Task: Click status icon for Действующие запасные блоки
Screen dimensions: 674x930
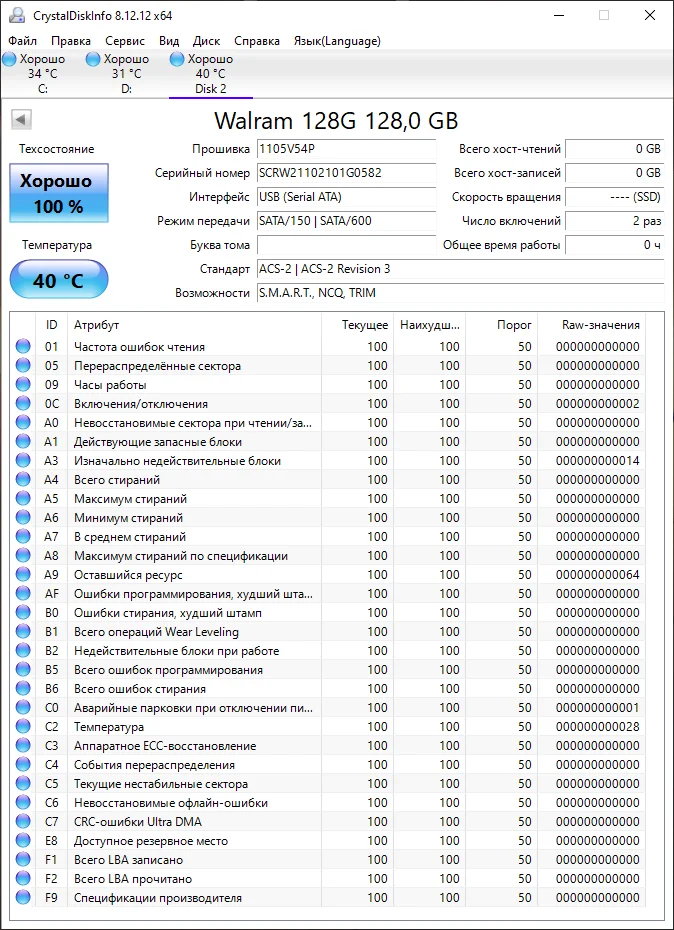Action: pos(23,441)
